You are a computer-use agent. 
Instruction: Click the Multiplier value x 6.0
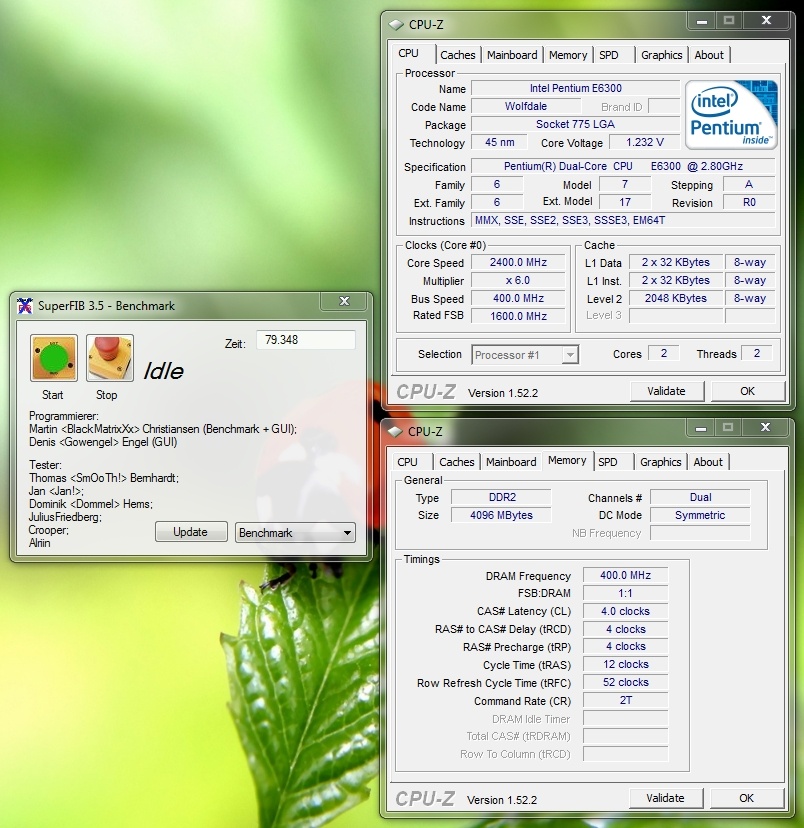[518, 280]
